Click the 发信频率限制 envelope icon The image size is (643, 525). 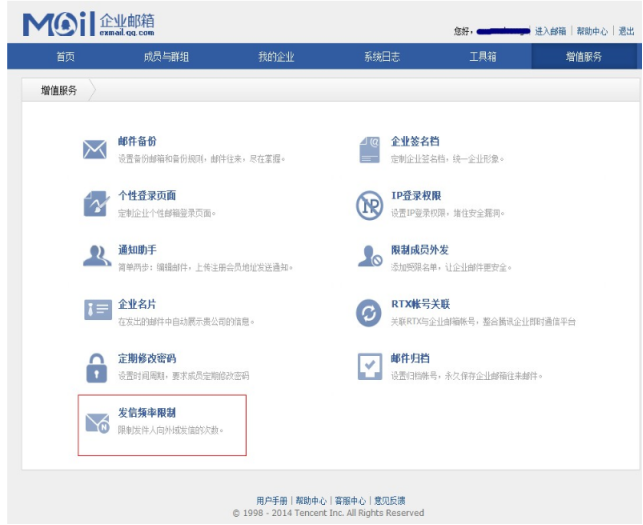pos(98,423)
